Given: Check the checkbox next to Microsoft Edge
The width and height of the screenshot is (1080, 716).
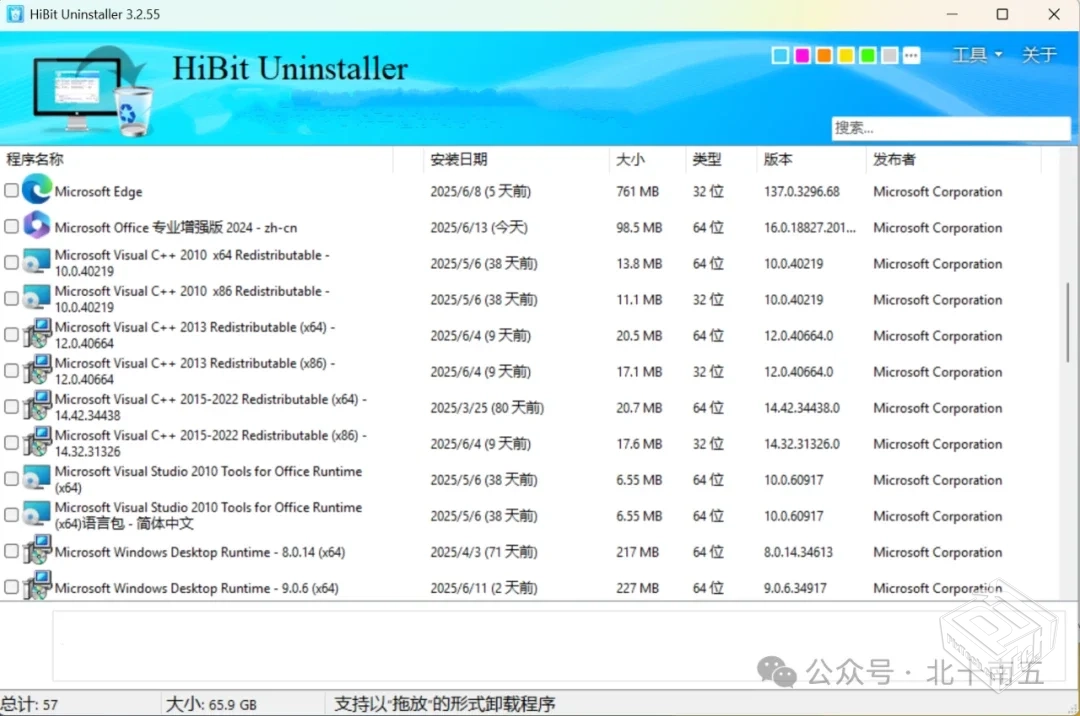Looking at the screenshot, I should (11, 190).
